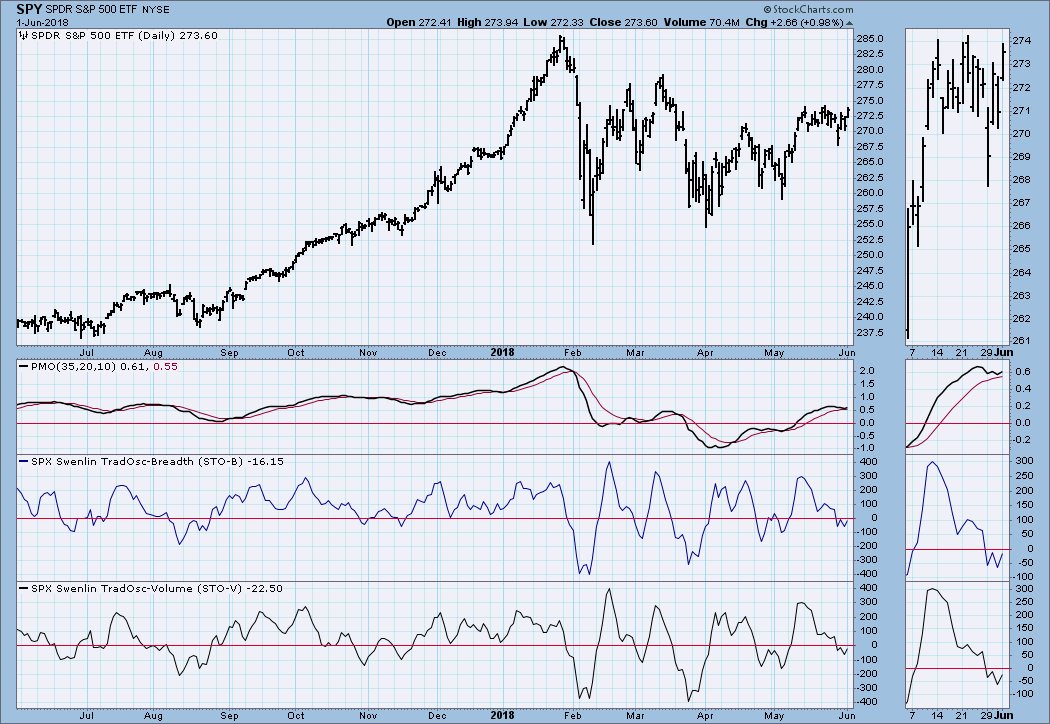Select the 'Chg +2.66 (0.98%)' value
The image size is (1050, 724).
tap(794, 22)
